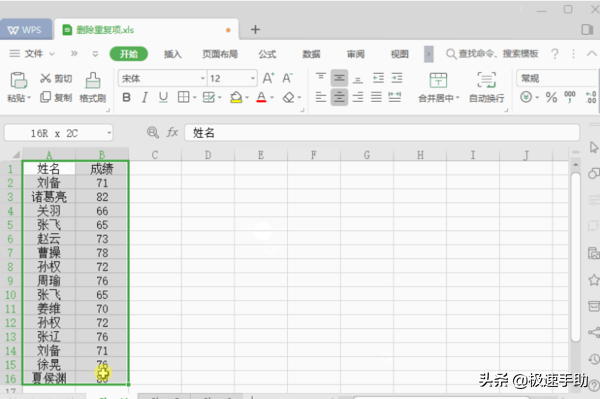Click the zoom magnifier beside fx
Screen dimensions: 600x399
pyautogui.click(x=153, y=132)
